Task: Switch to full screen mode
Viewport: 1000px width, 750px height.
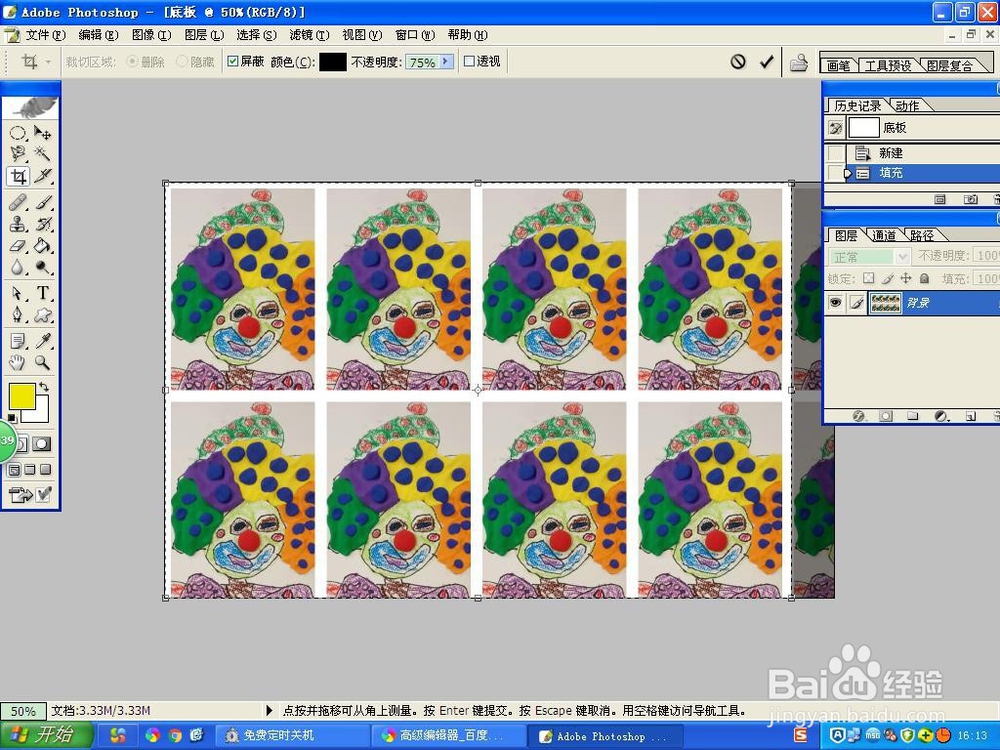Action: coord(45,470)
